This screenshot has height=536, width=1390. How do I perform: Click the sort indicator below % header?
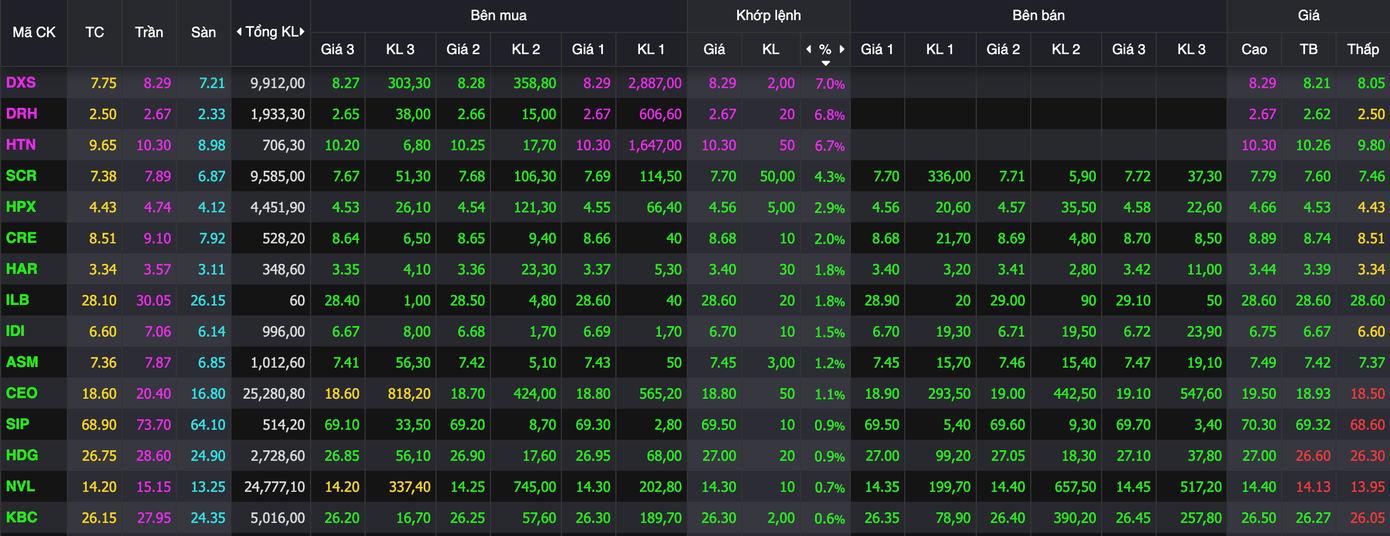(x=825, y=62)
